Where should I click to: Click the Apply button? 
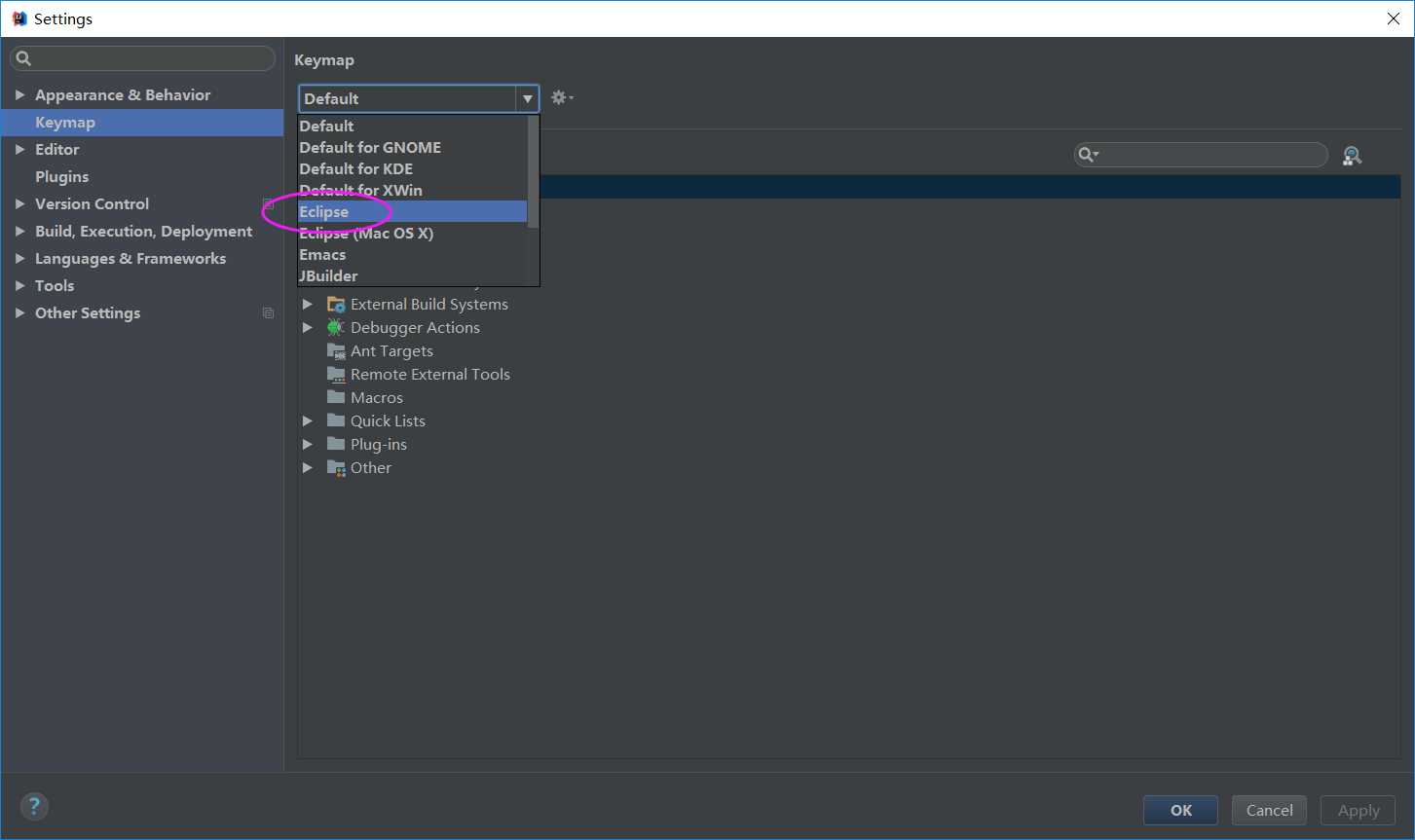coord(1358,810)
